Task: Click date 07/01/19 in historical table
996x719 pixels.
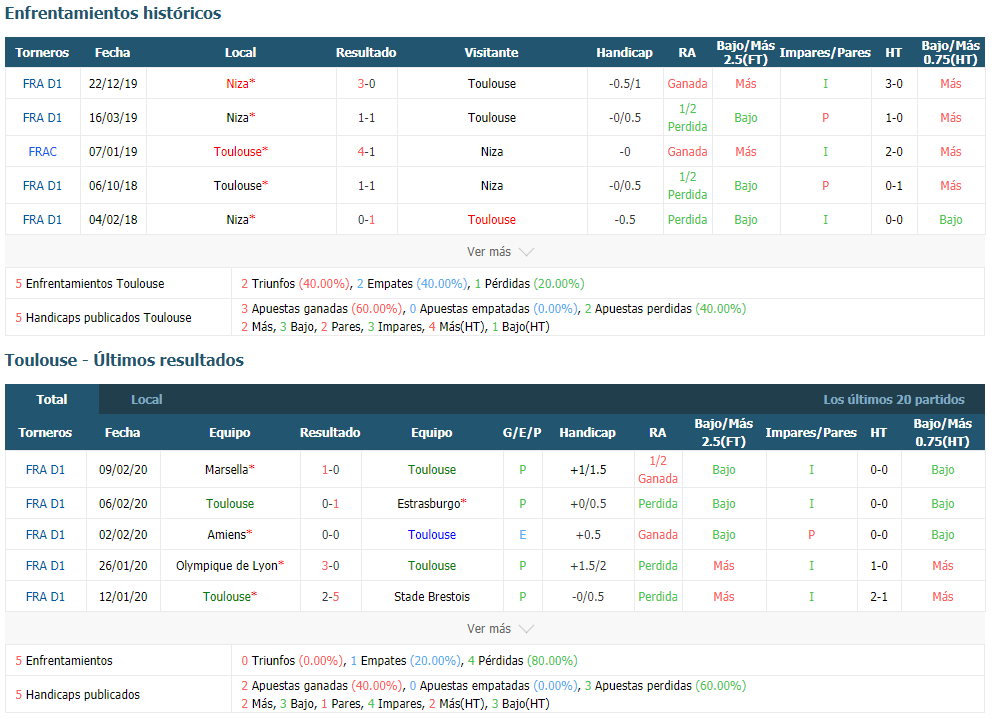Action: [113, 151]
